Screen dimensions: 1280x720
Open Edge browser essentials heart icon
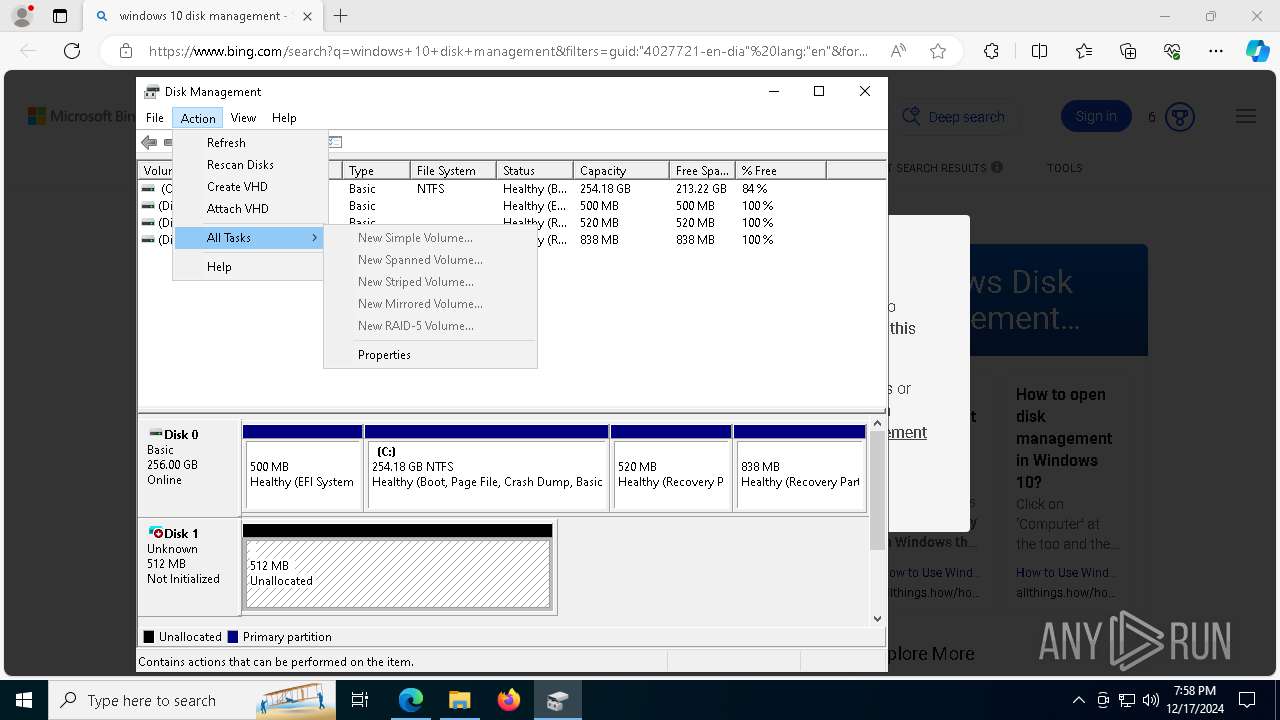(x=1172, y=51)
